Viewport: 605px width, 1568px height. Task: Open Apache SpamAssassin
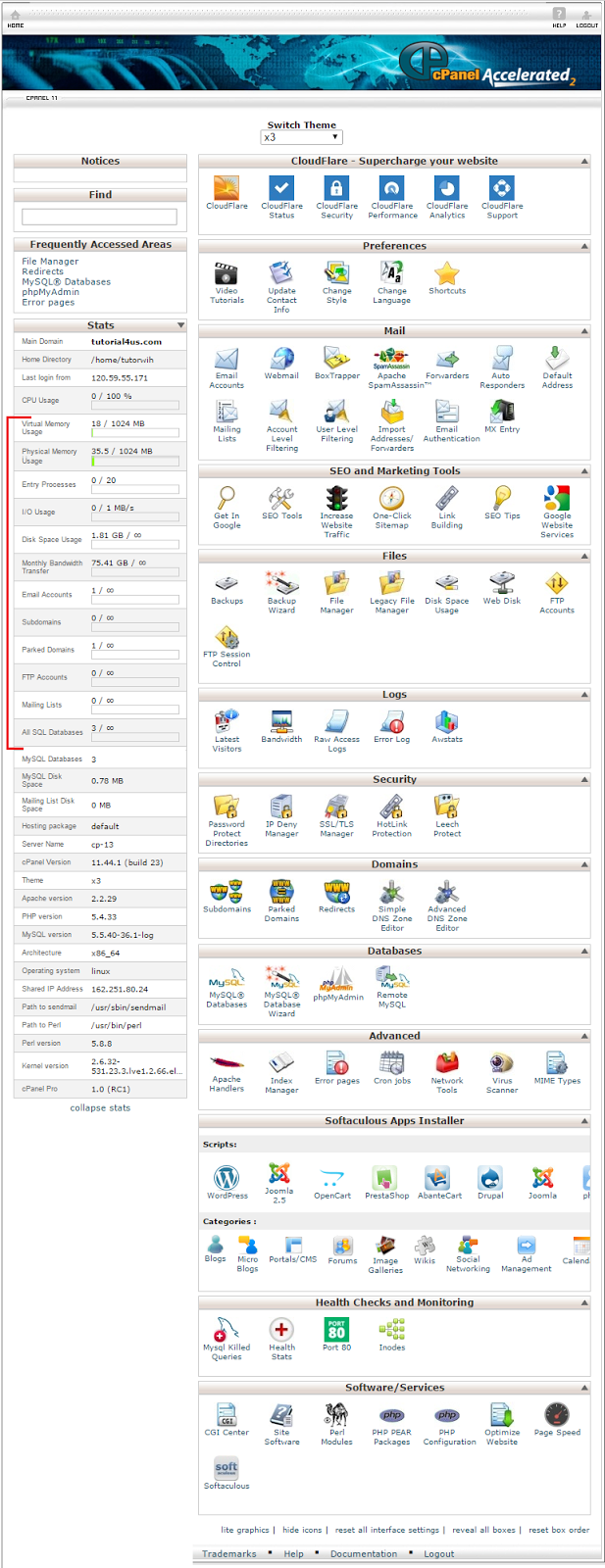pyautogui.click(x=391, y=367)
